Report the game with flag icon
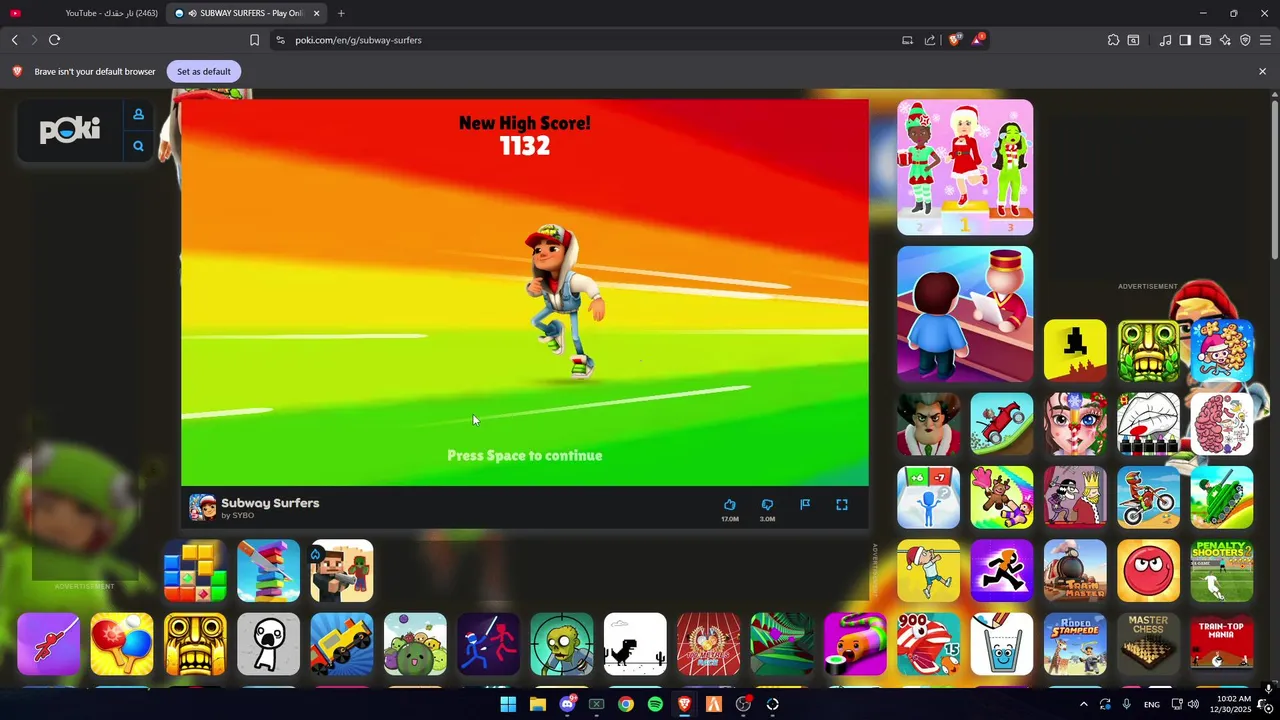 point(805,505)
